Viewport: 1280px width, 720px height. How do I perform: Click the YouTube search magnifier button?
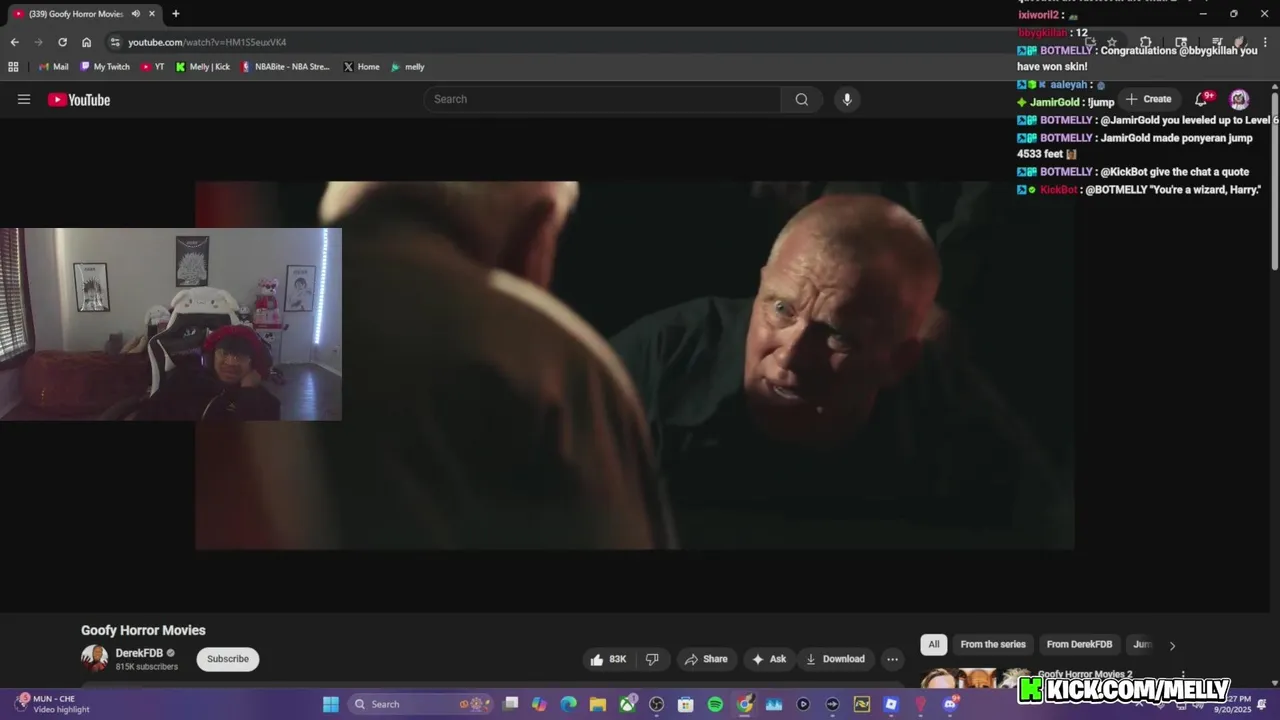(801, 99)
